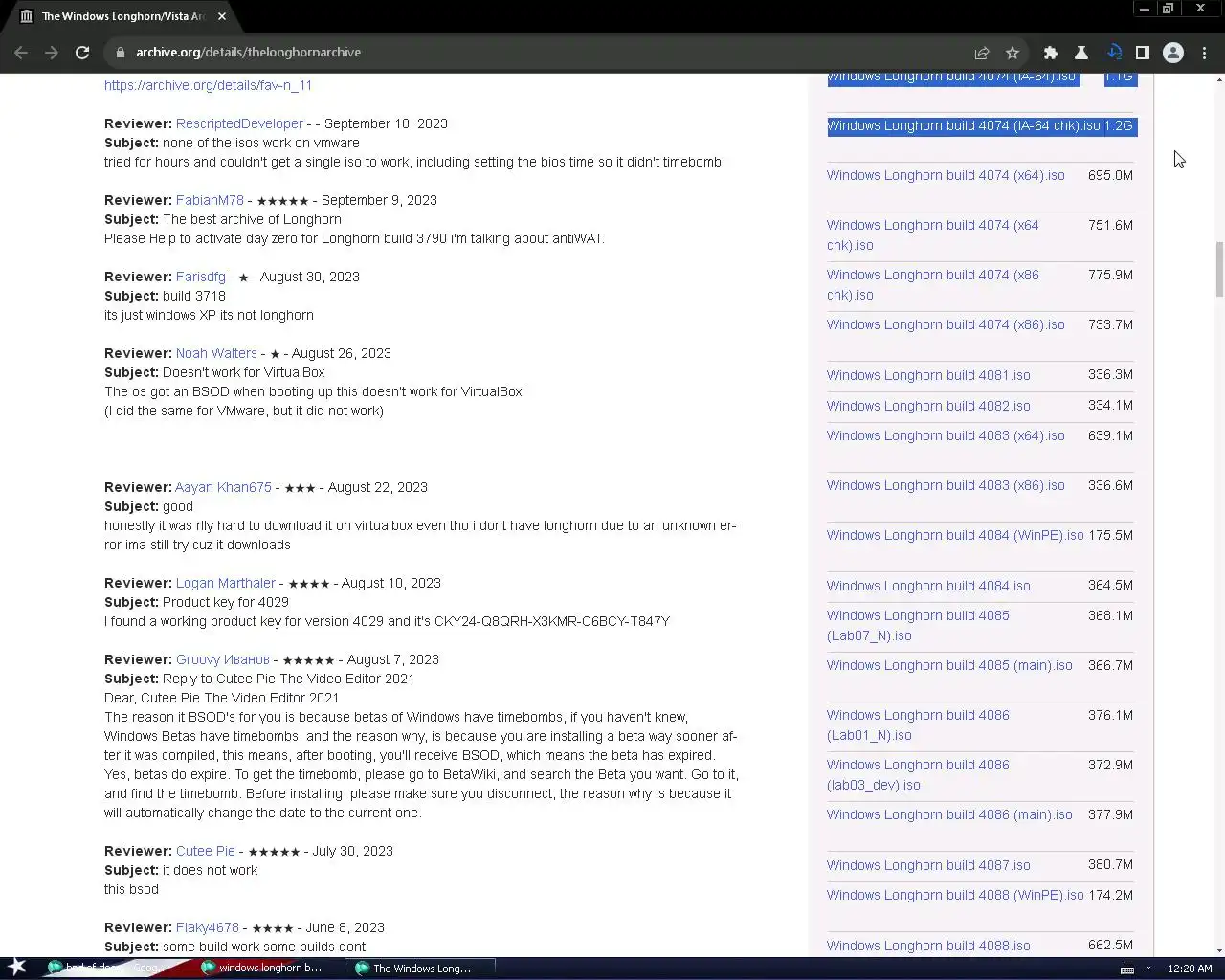Share this page via share icon
The height and width of the screenshot is (980, 1225).
[982, 53]
